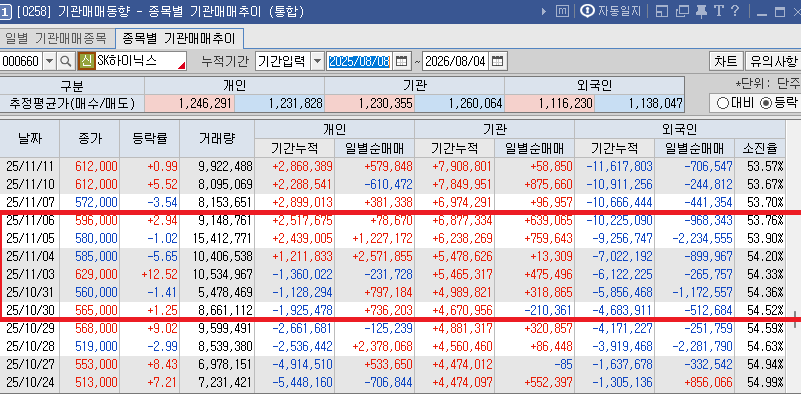Click the title bar play arrow icon
801x394 pixels.
pos(544,11)
